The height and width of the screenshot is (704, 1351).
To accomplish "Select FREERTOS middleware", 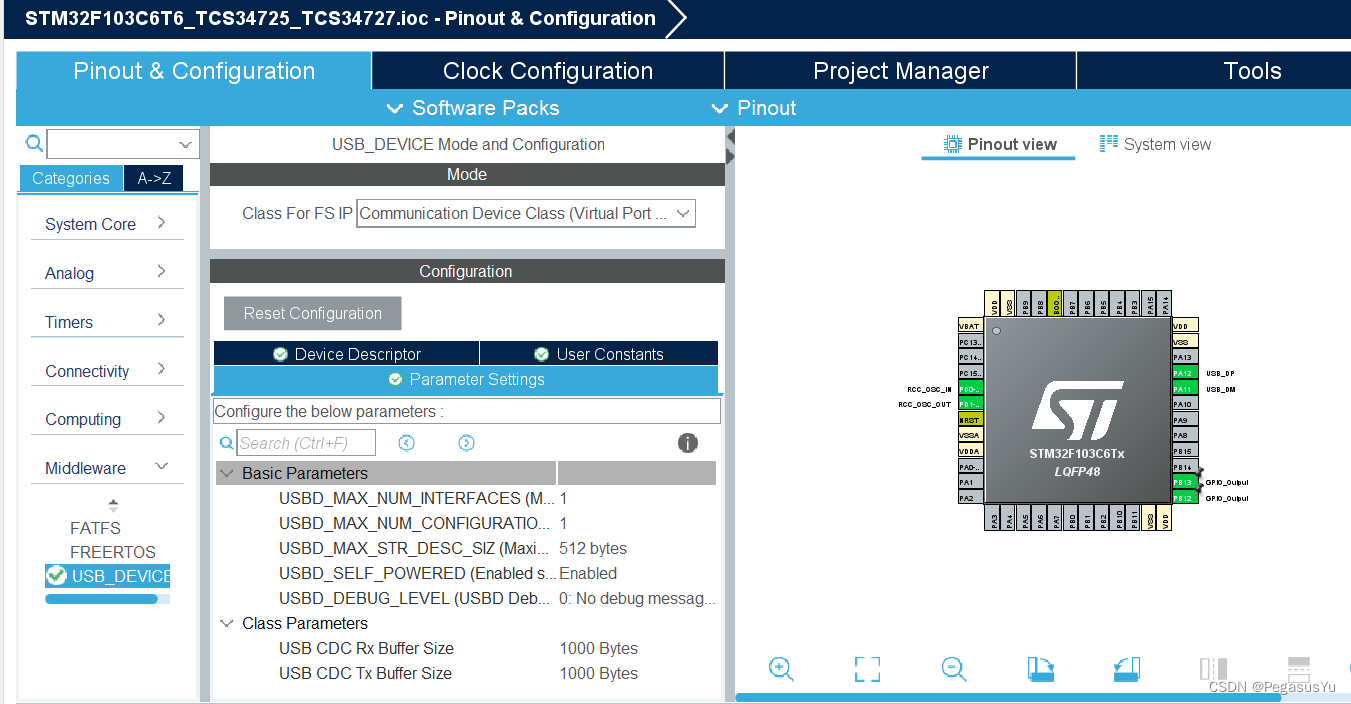I will (x=113, y=552).
